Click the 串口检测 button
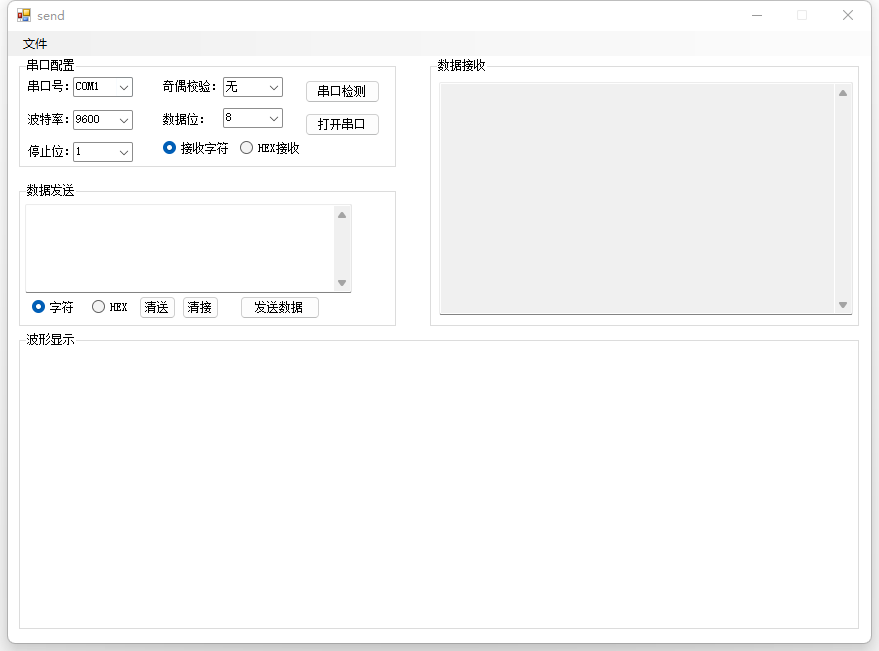This screenshot has height=651, width=879. point(342,91)
